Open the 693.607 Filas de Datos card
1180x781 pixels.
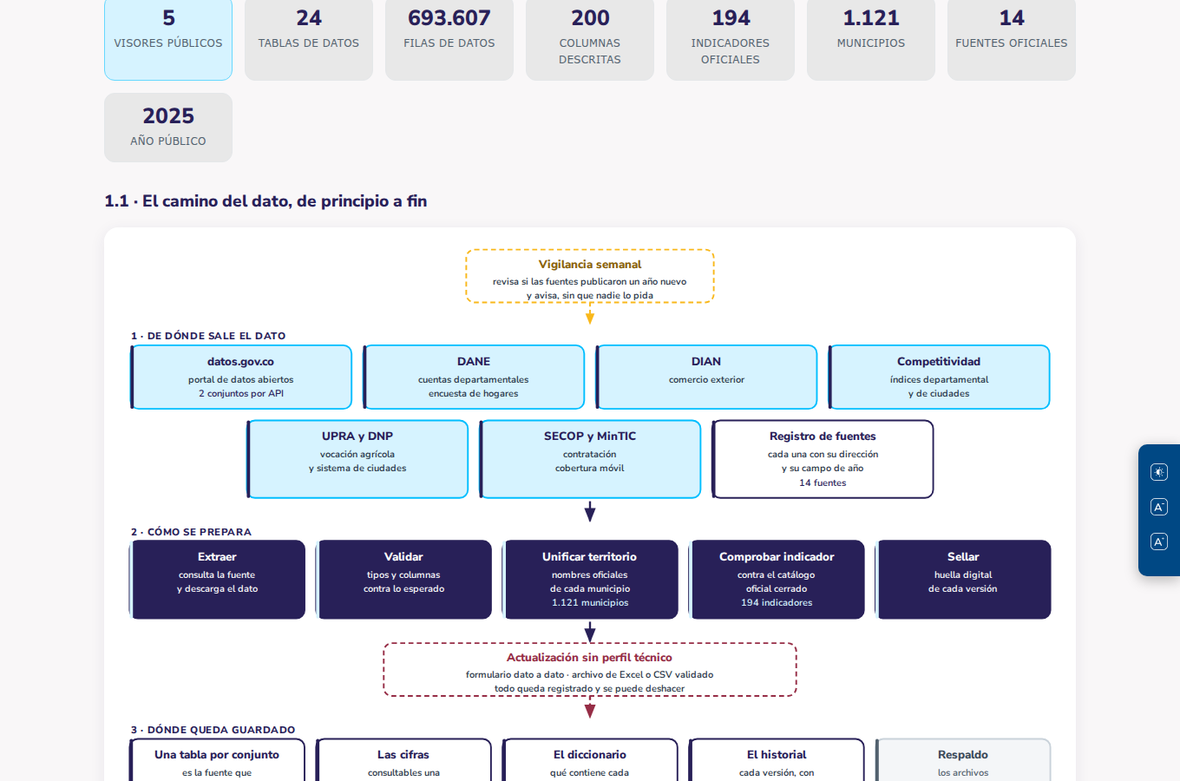tap(449, 38)
